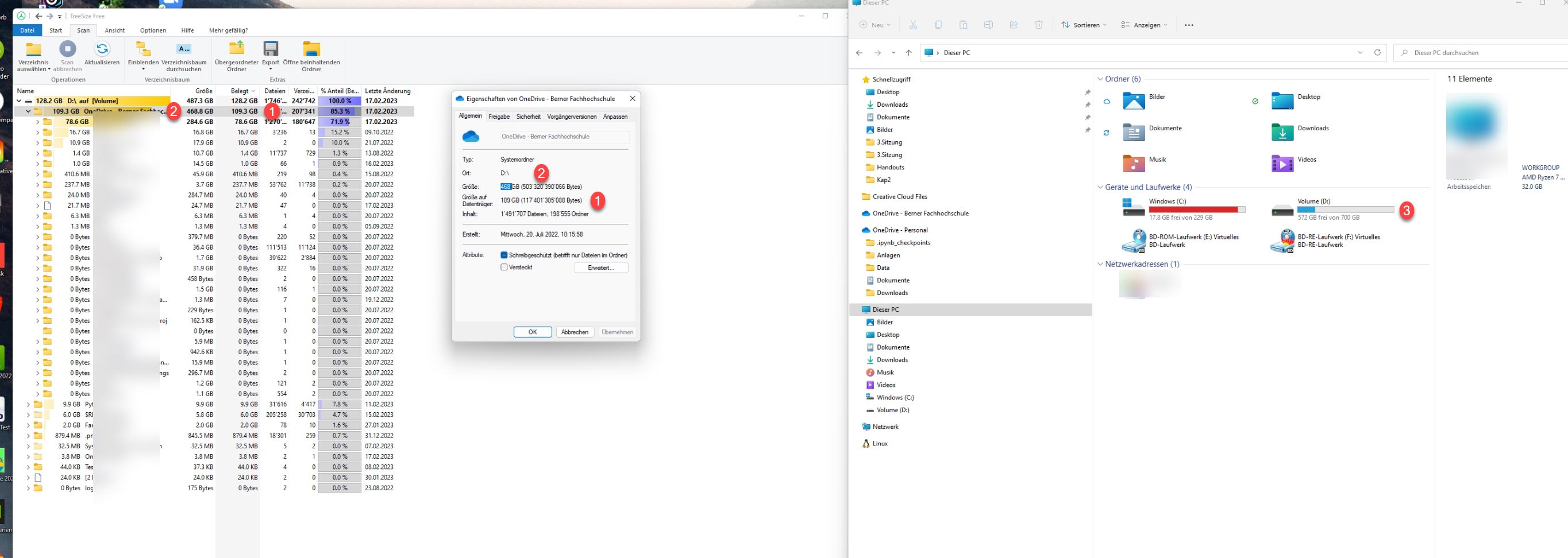Expand the 78.6 GB folder row
This screenshot has height=558, width=1568.
click(x=38, y=122)
